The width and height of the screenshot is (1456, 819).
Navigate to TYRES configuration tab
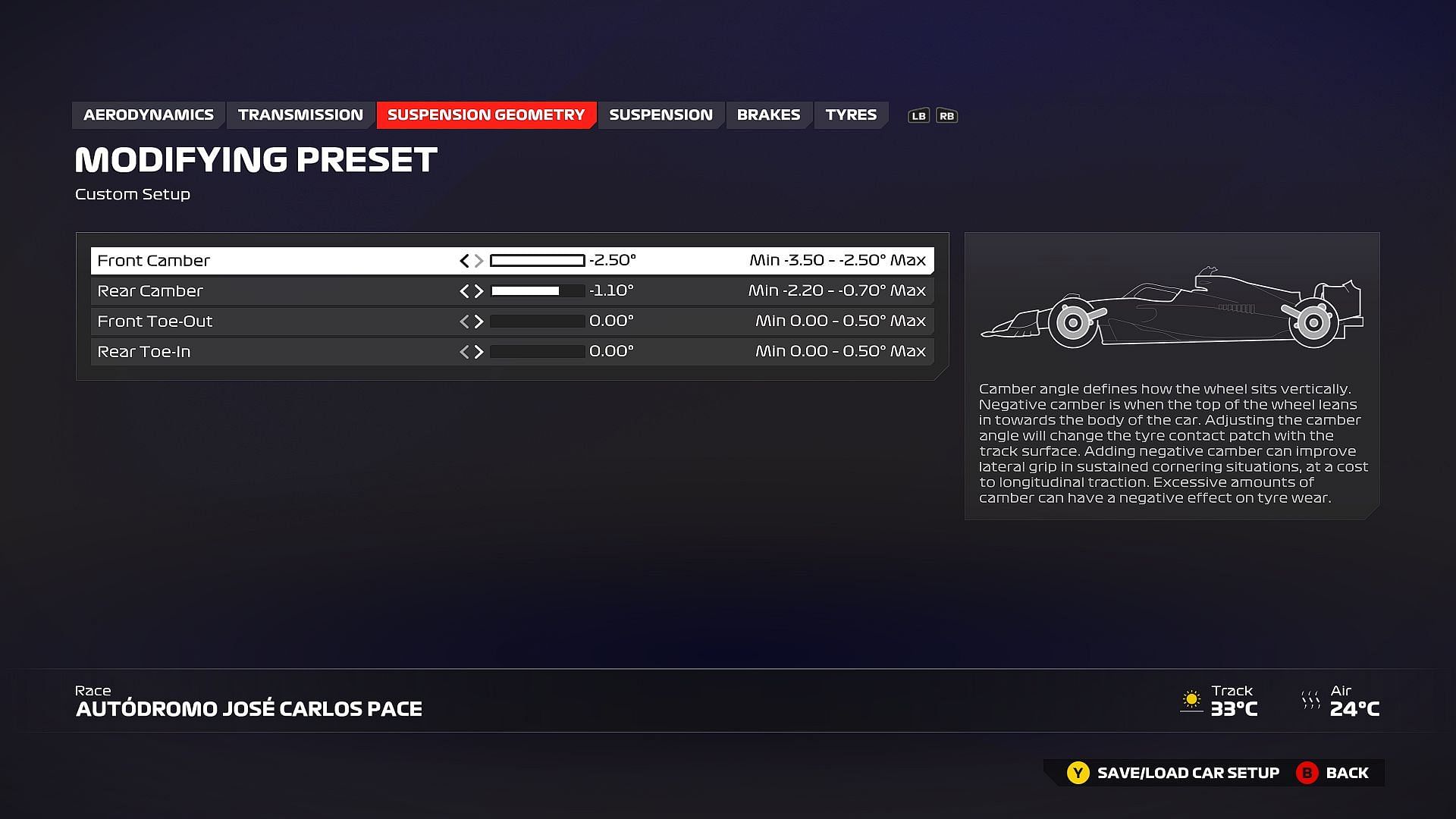[x=851, y=114]
